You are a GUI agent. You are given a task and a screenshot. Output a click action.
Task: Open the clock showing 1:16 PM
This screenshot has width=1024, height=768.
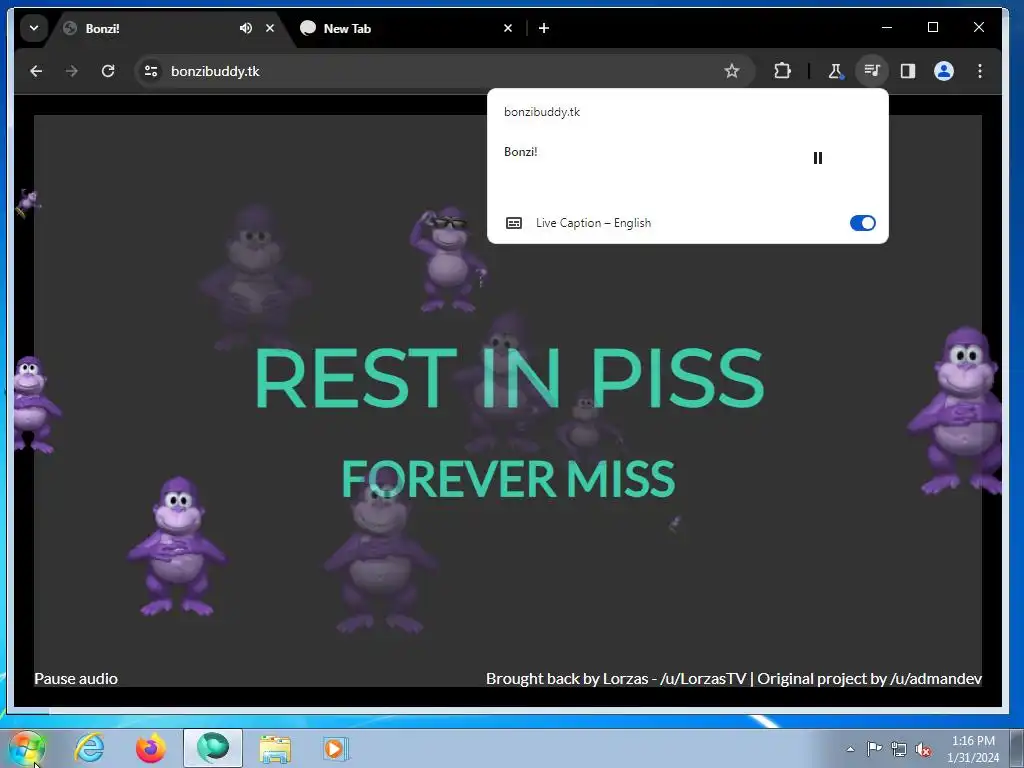click(973, 749)
